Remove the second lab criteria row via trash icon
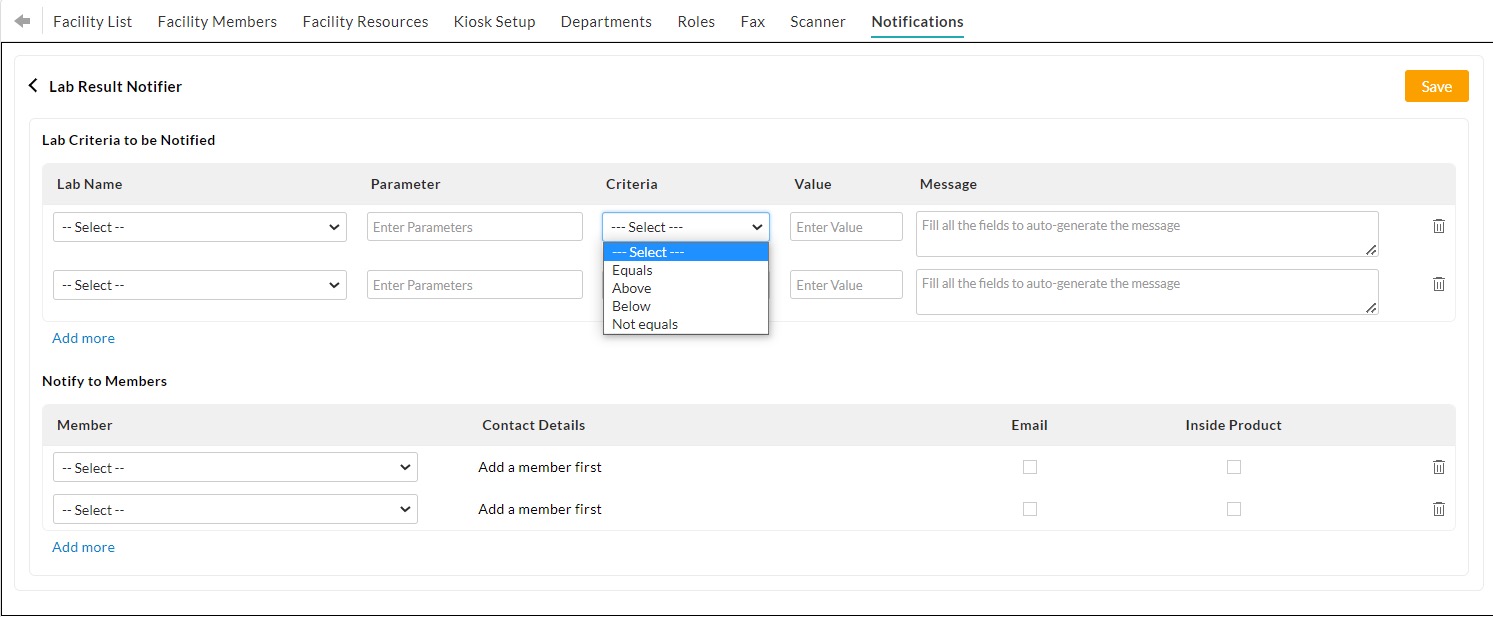The width and height of the screenshot is (1493, 617). [1438, 284]
